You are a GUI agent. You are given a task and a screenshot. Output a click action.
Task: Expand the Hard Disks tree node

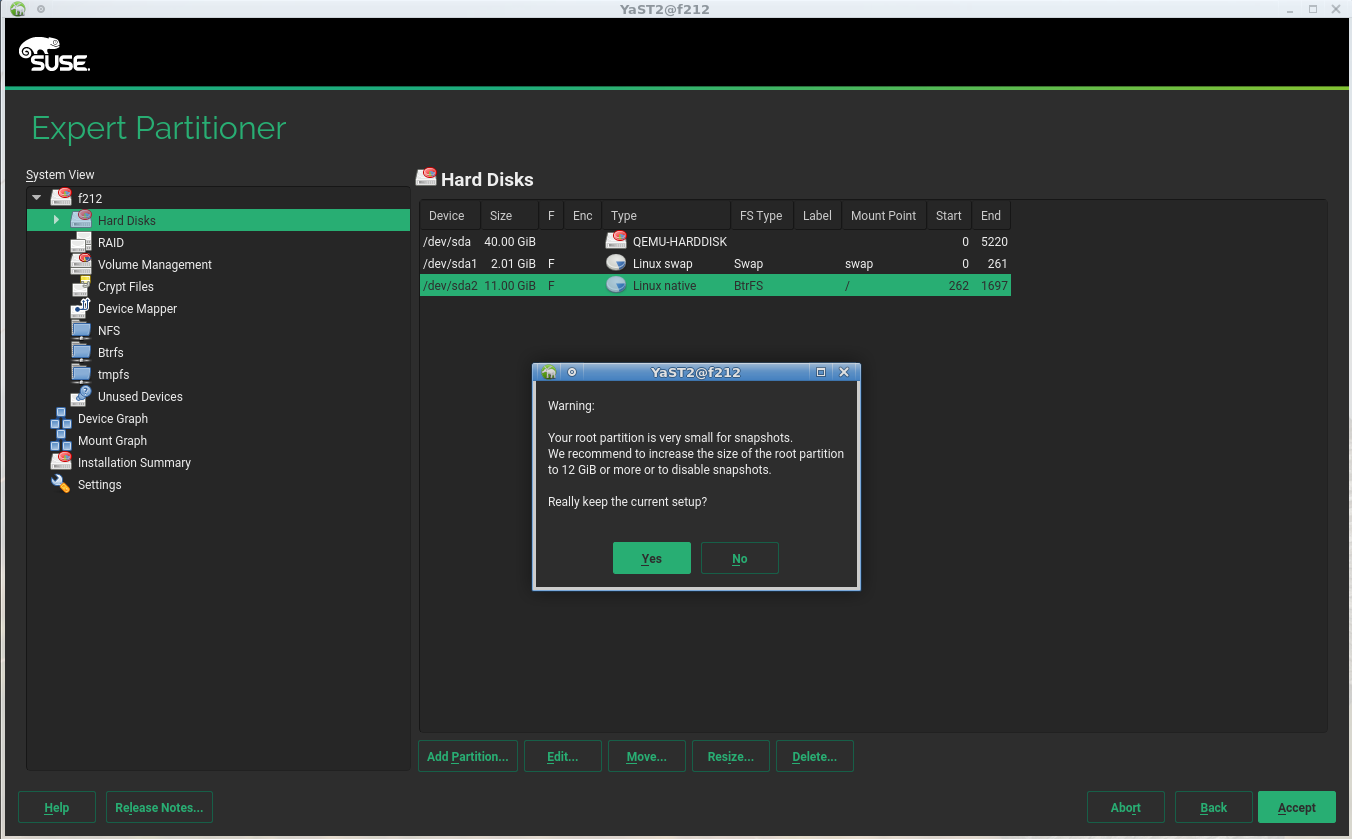point(57,220)
